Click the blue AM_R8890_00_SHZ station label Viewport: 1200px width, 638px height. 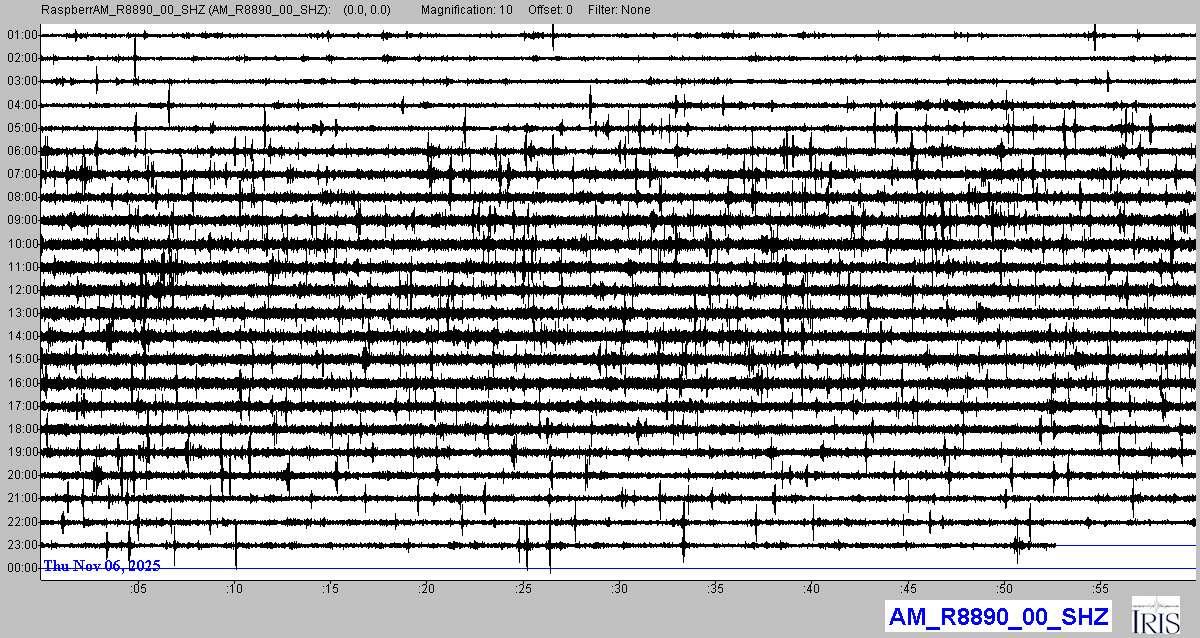click(999, 616)
